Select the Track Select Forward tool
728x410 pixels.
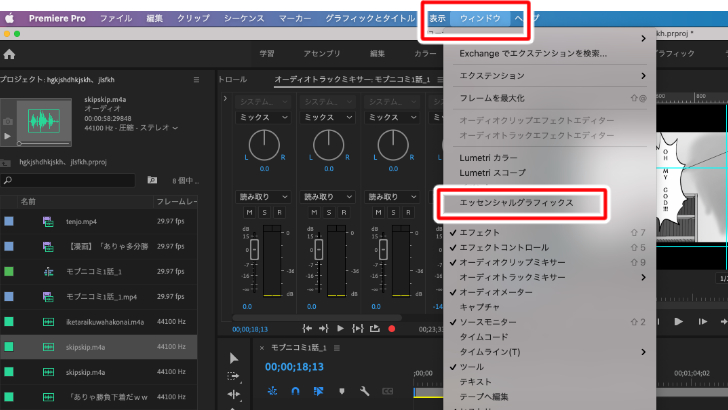(x=234, y=377)
